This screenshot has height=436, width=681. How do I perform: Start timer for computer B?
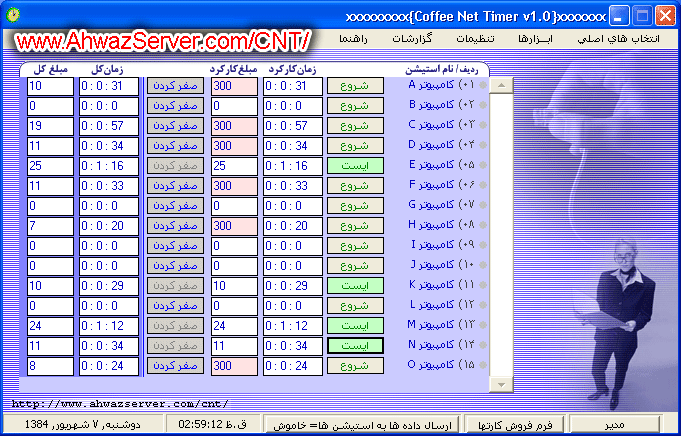click(355, 106)
